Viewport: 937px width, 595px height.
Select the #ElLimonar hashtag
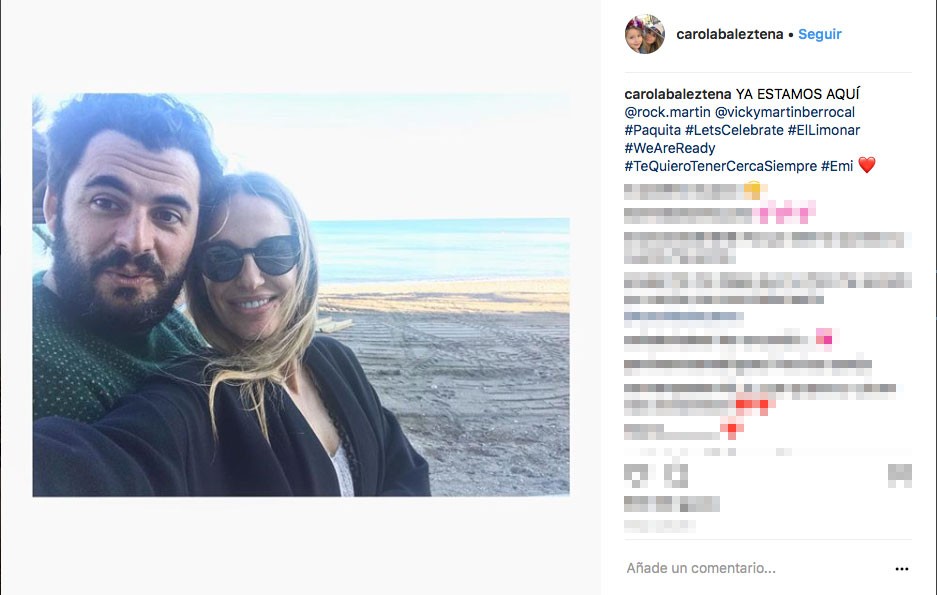824,130
